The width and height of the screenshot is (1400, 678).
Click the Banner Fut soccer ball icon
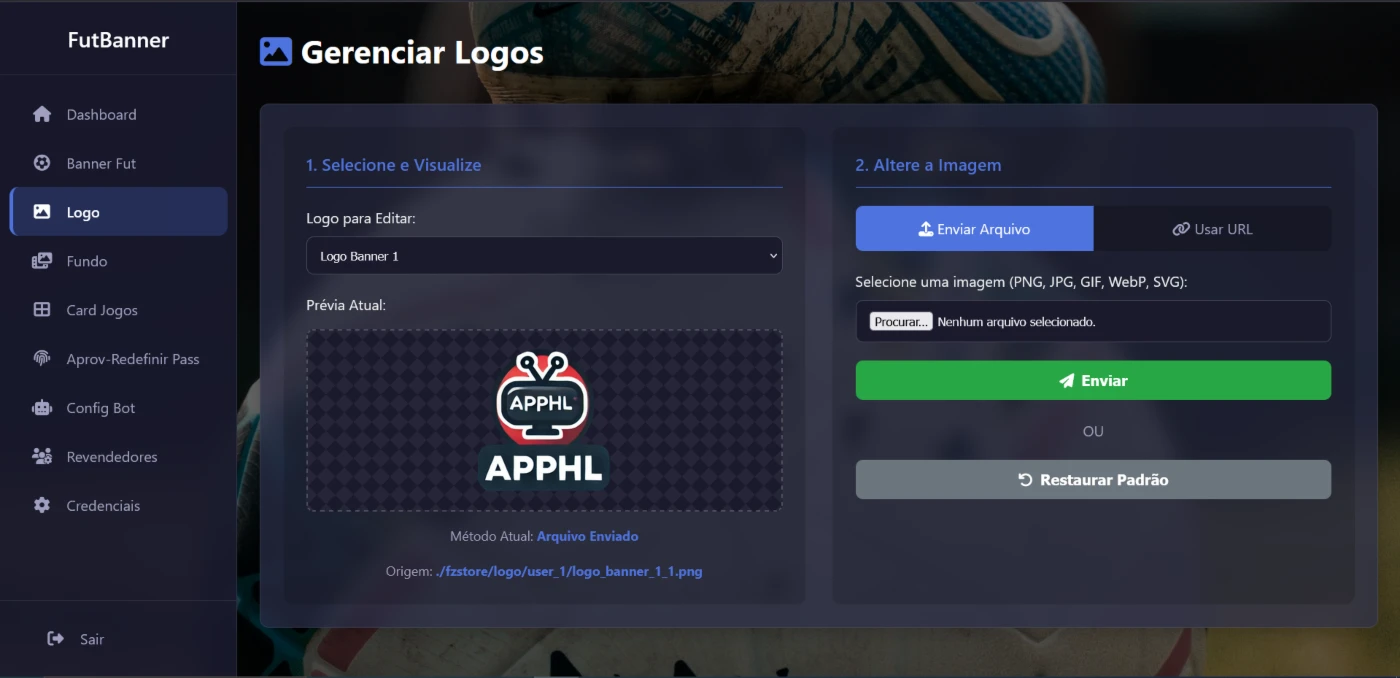[42, 163]
